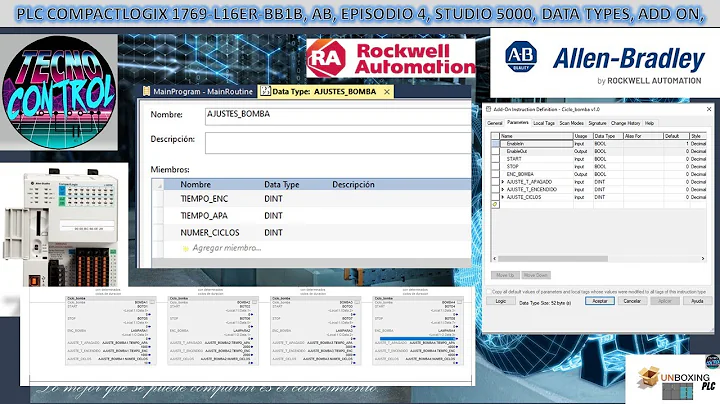Viewport: 720px width, 404px height.
Task: Open the ellipsis button on BOMBA4 block
Action: [460, 302]
